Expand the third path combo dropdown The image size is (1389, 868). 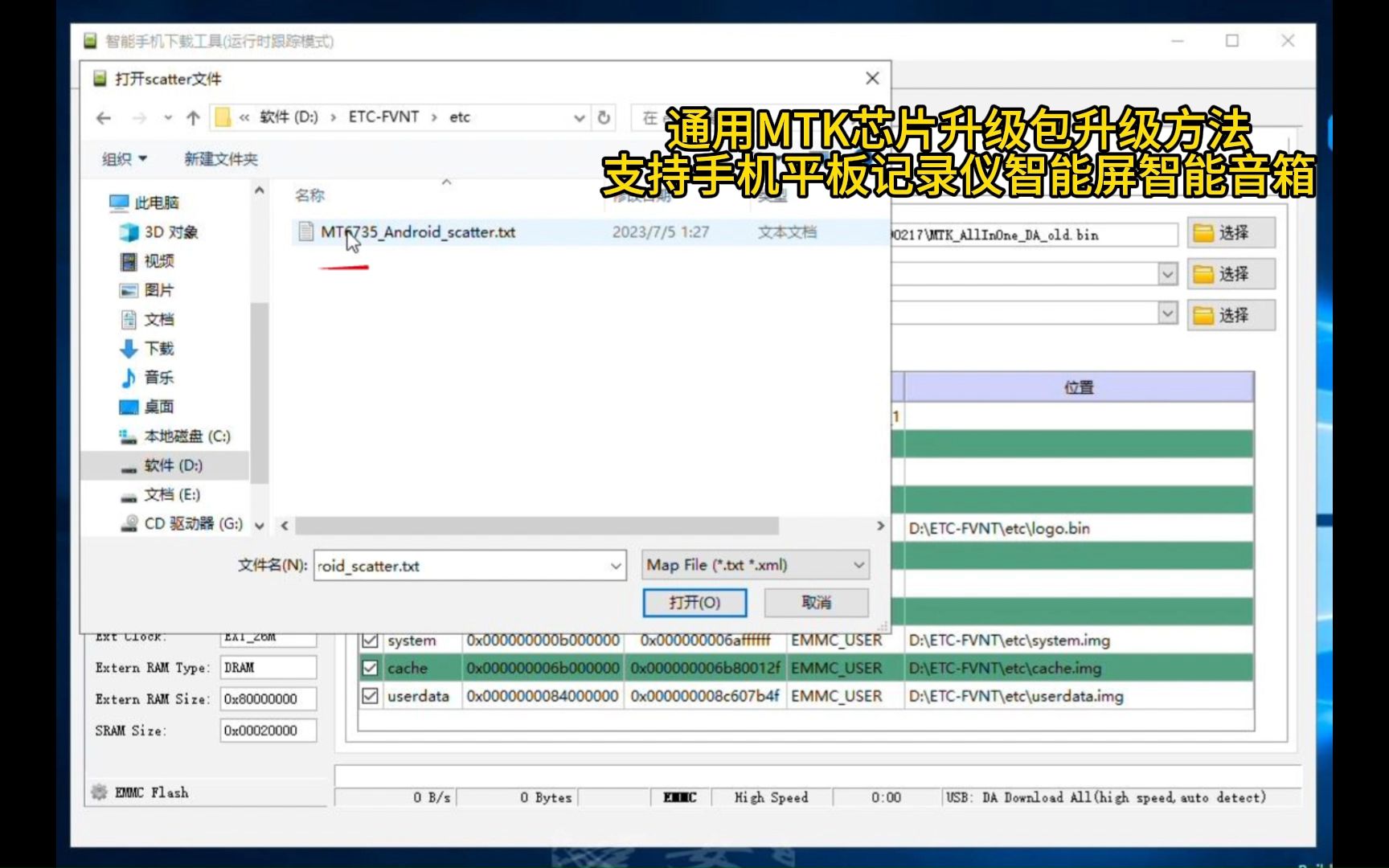pos(1168,313)
